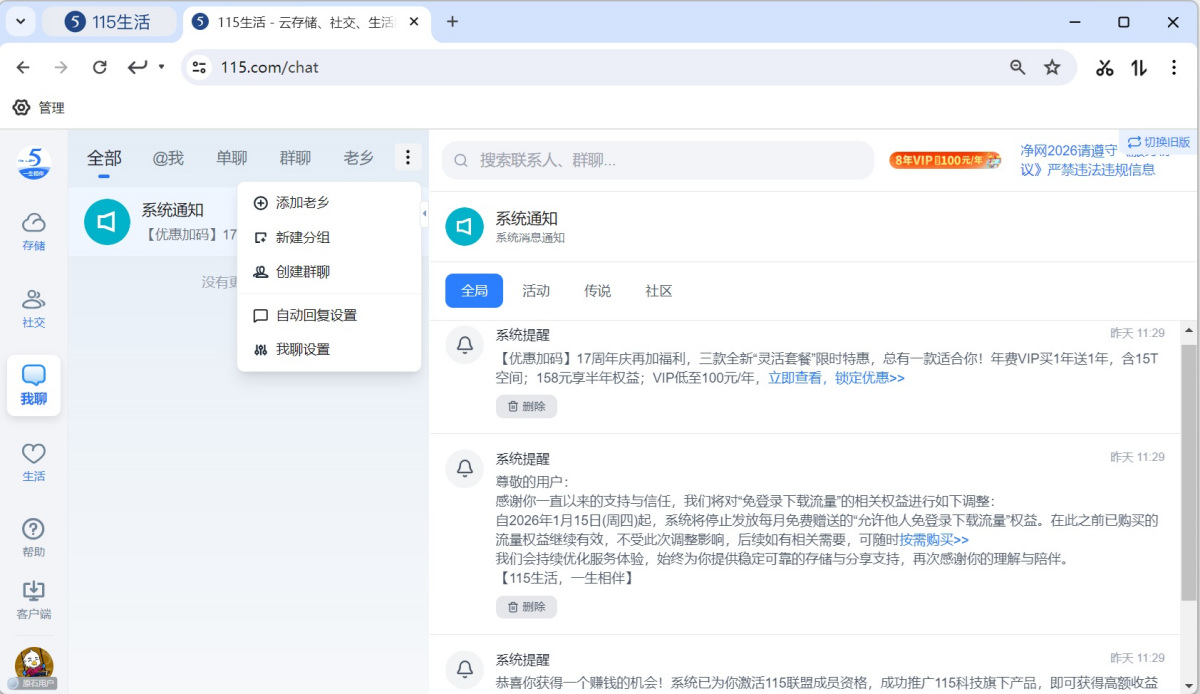Click the user avatar in sidebar
This screenshot has width=1200, height=694.
[x=34, y=664]
